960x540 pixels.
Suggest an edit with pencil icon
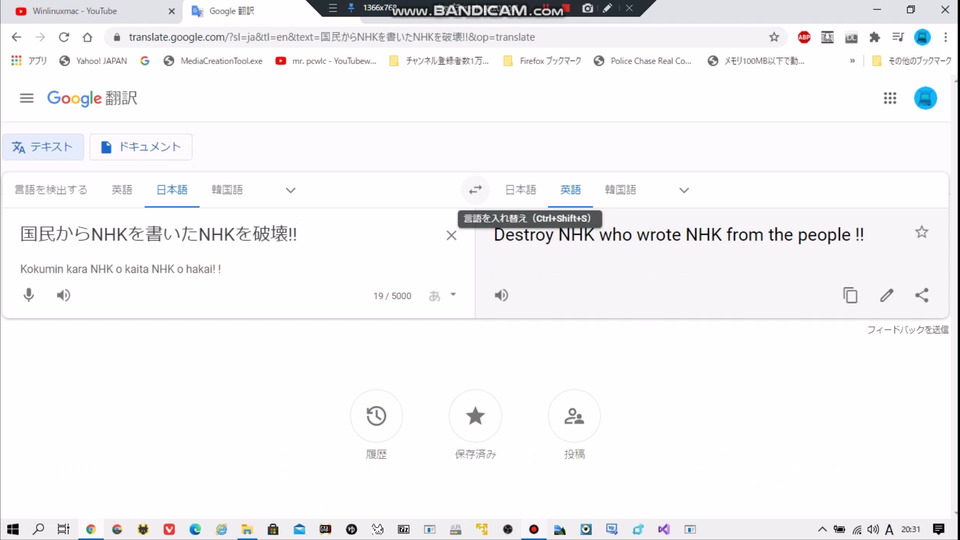(887, 295)
